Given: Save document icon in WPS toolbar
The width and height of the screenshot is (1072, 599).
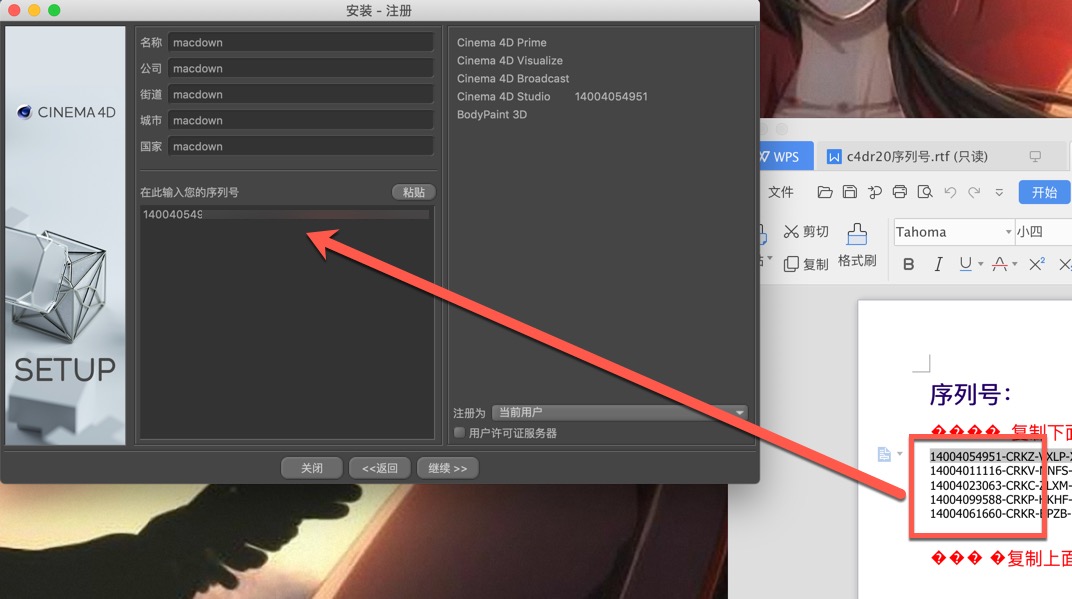Looking at the screenshot, I should (849, 192).
